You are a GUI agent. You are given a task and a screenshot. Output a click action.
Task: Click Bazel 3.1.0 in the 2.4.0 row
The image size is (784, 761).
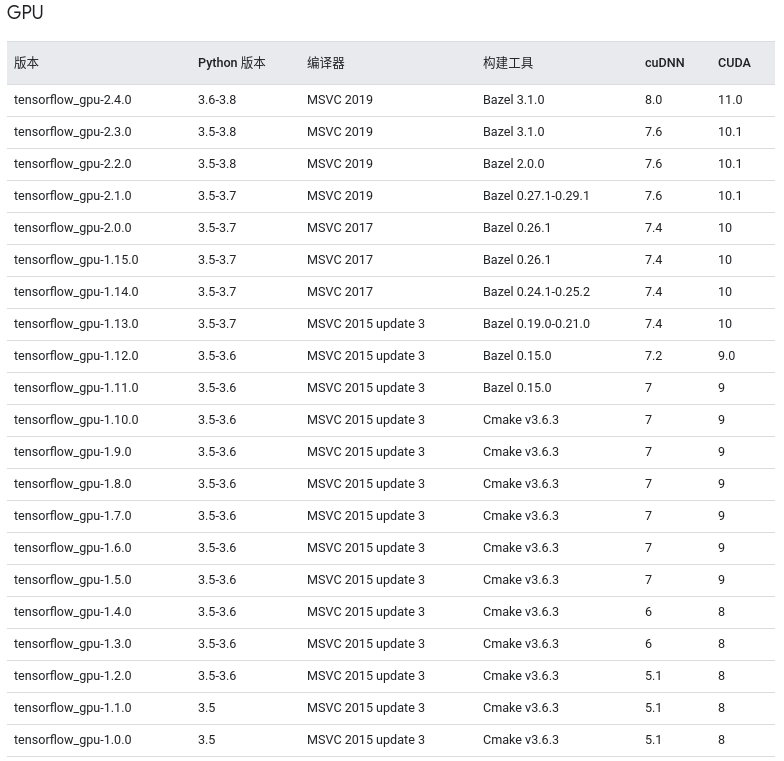pos(514,100)
